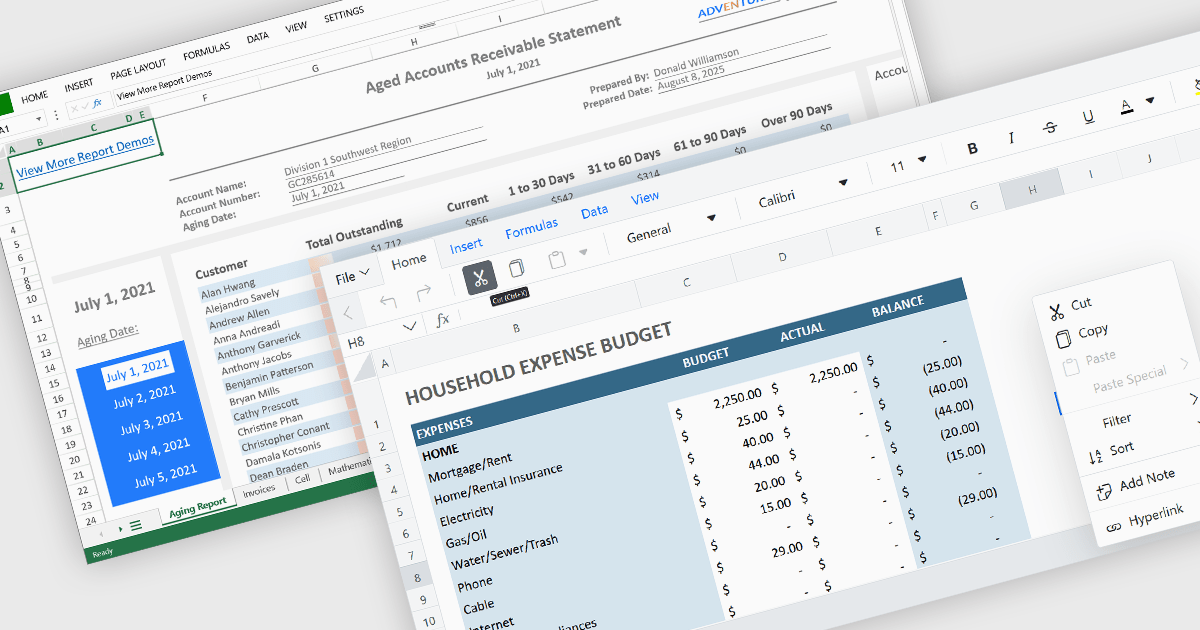The image size is (1200, 630).
Task: Open the font color dropdown arrow
Action: point(1149,100)
